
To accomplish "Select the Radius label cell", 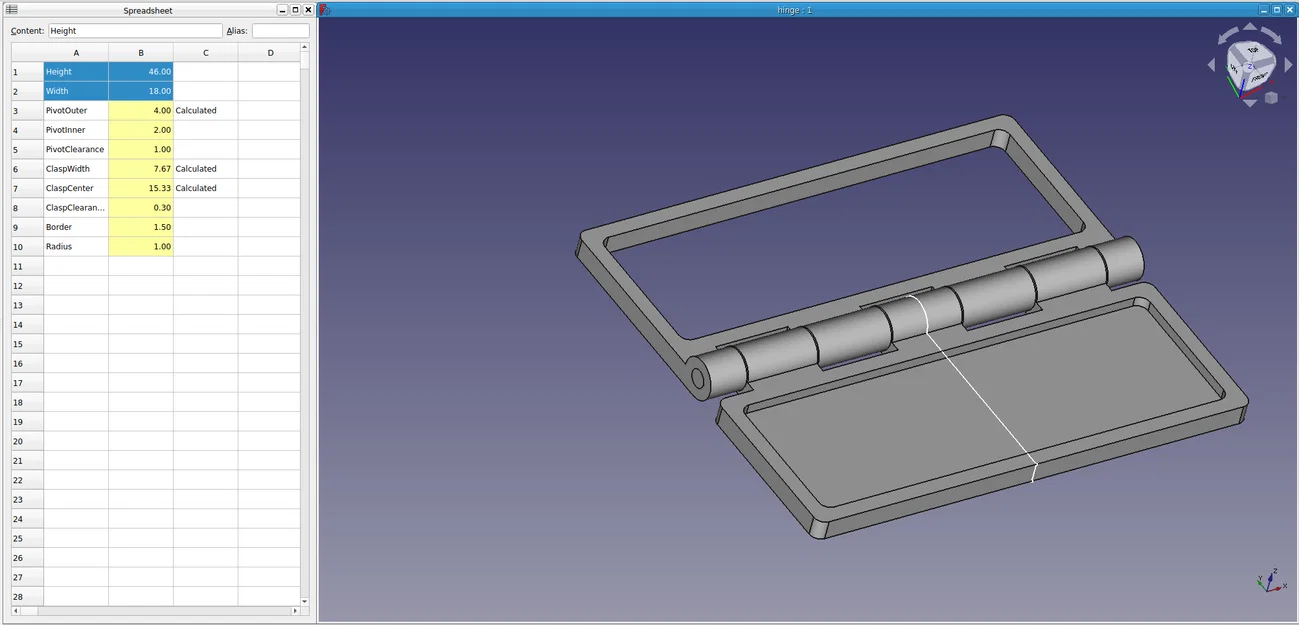I will (x=76, y=246).
